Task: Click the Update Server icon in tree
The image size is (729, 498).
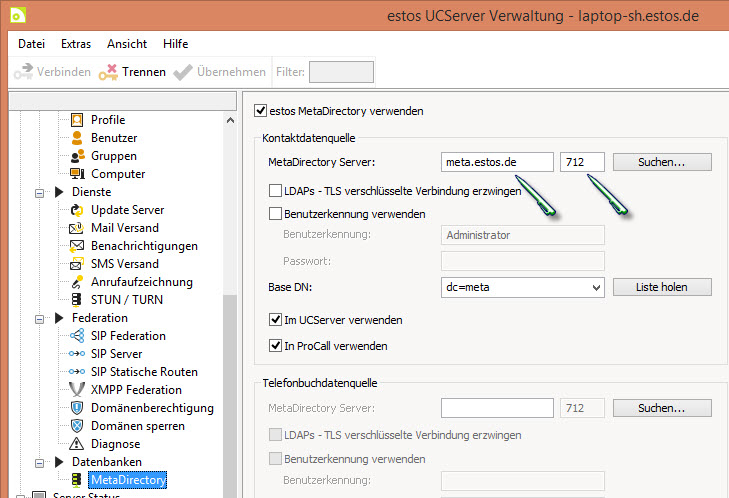Action: pyautogui.click(x=77, y=210)
